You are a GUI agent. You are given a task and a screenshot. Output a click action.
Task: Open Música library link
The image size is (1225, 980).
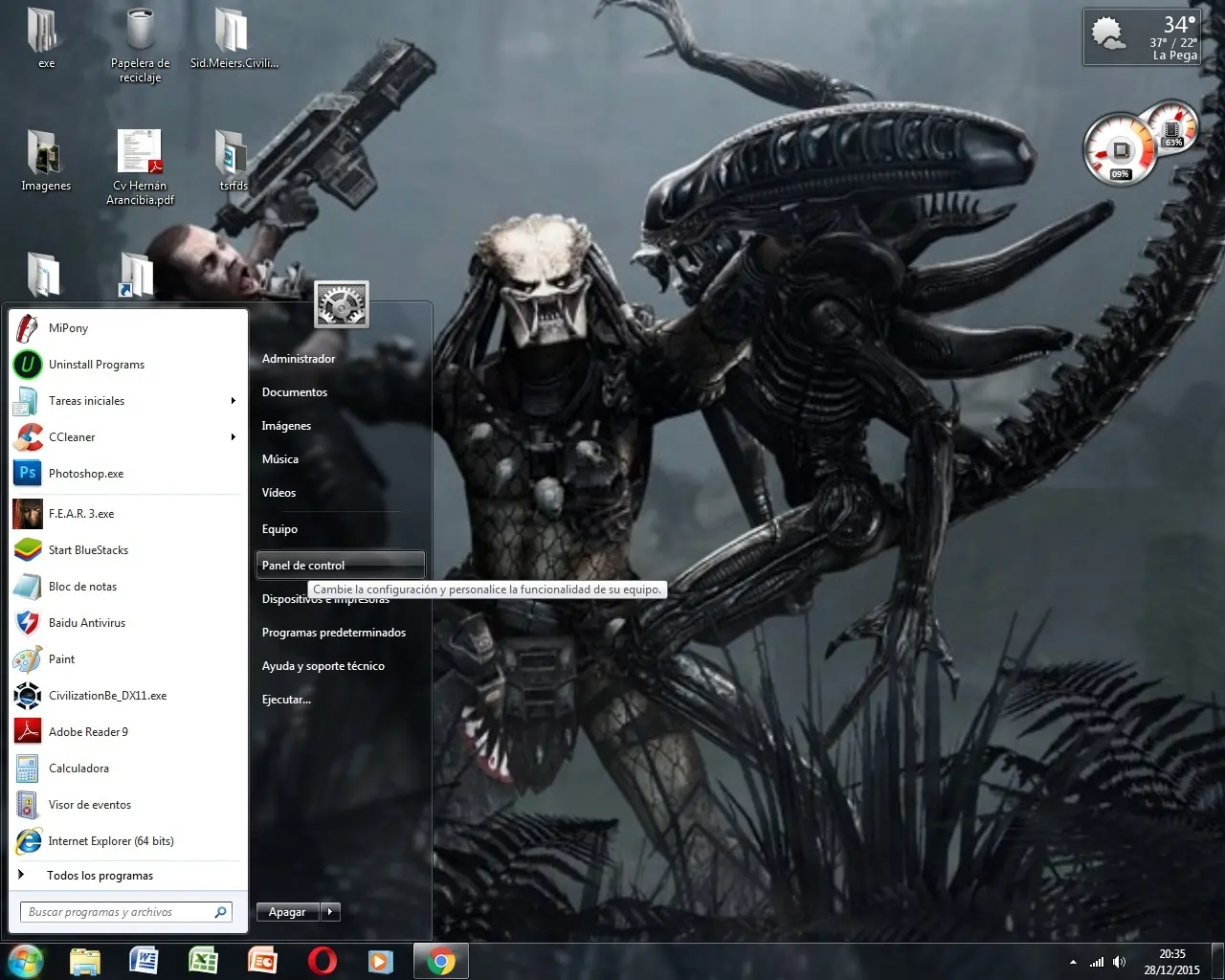tap(280, 459)
